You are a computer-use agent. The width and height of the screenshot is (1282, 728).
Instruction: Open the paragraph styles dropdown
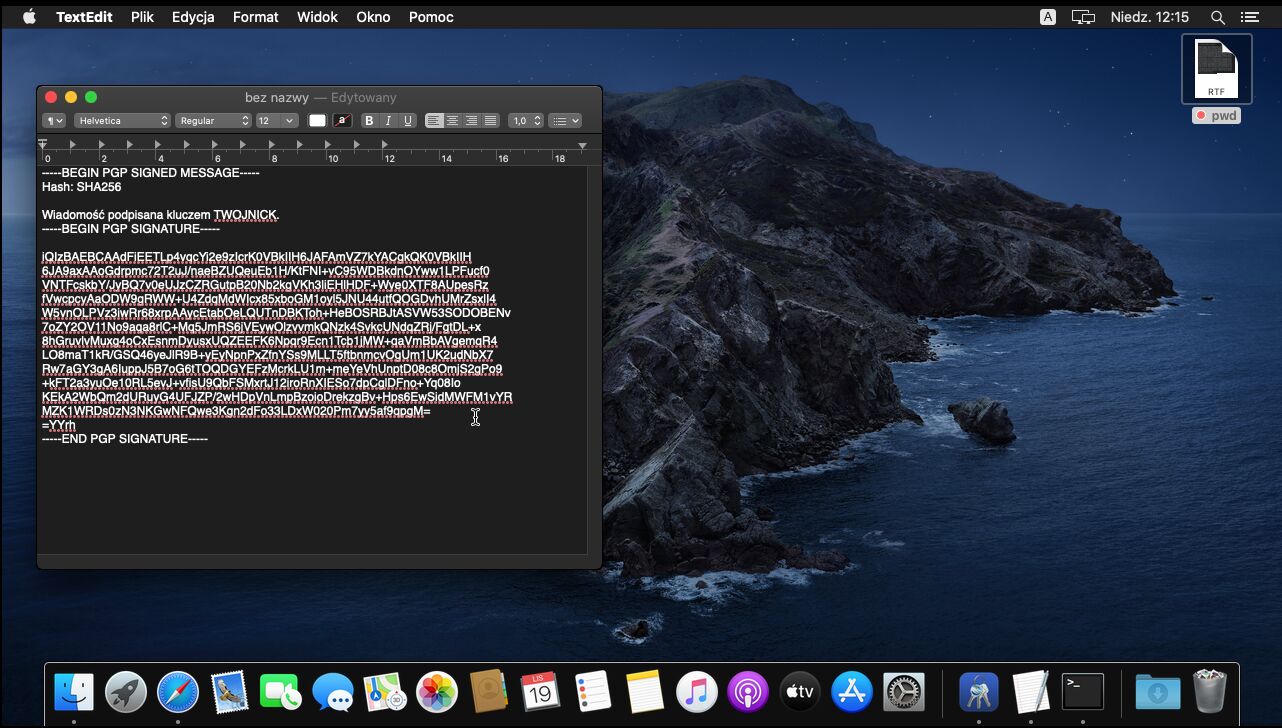(53, 121)
